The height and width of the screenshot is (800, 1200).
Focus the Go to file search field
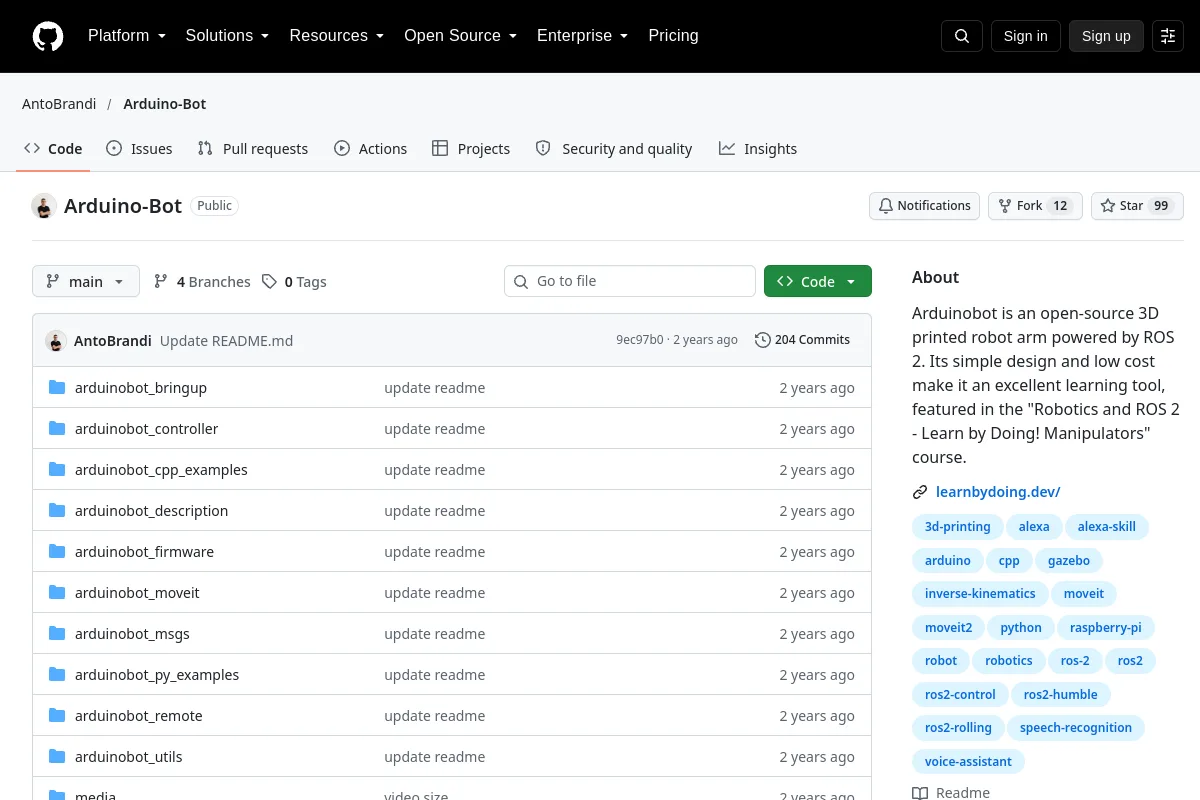630,282
